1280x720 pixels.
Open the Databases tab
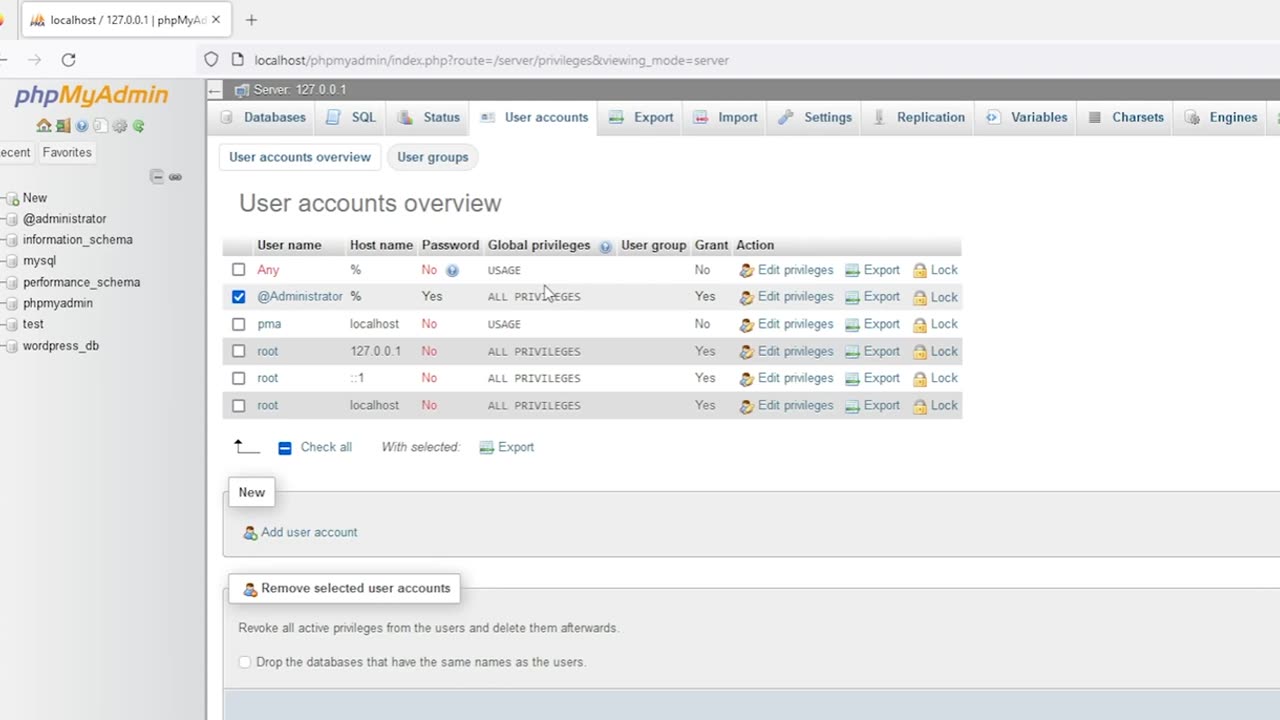(264, 117)
